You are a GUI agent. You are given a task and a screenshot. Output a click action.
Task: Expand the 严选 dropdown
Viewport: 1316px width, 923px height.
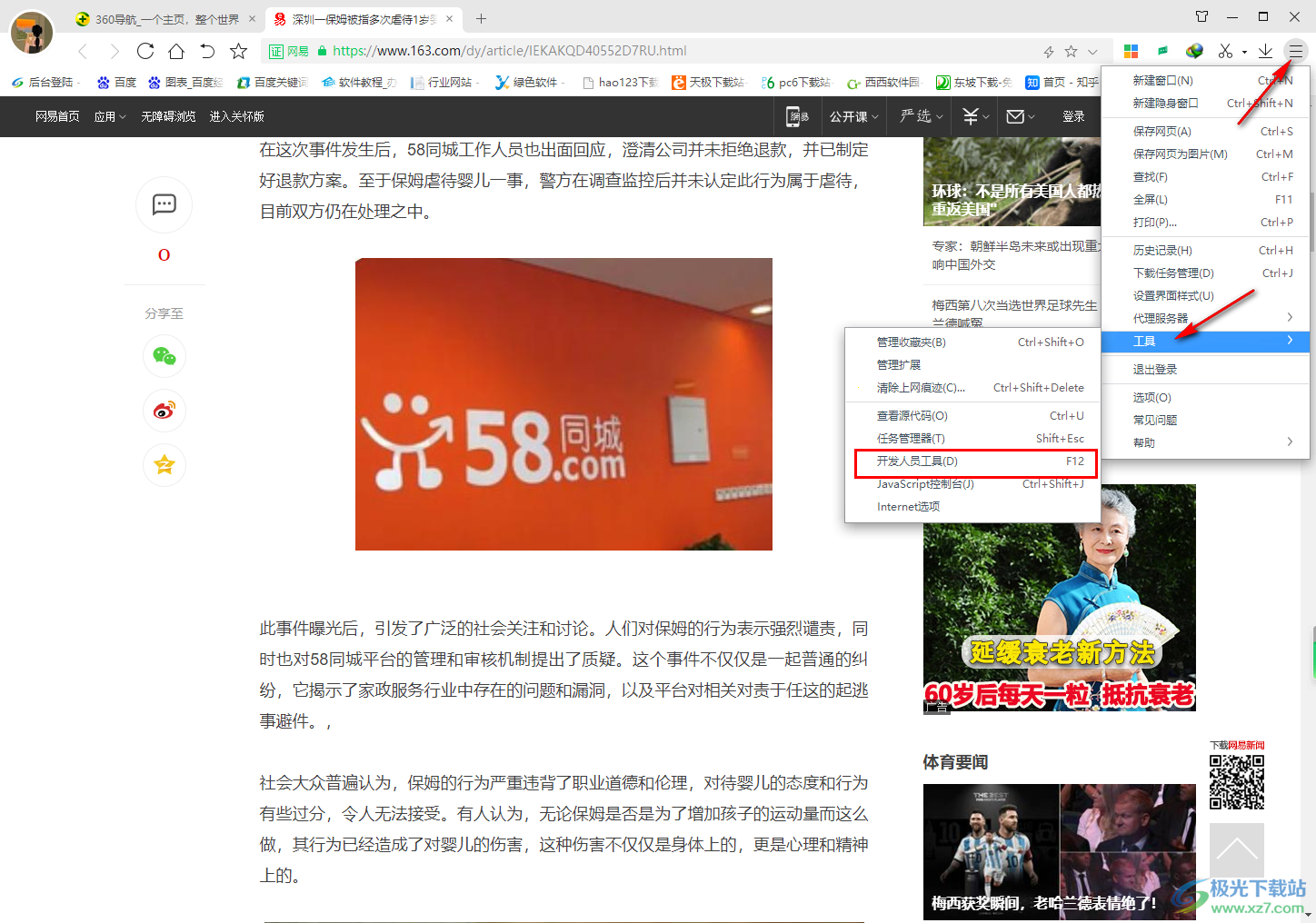coord(922,116)
